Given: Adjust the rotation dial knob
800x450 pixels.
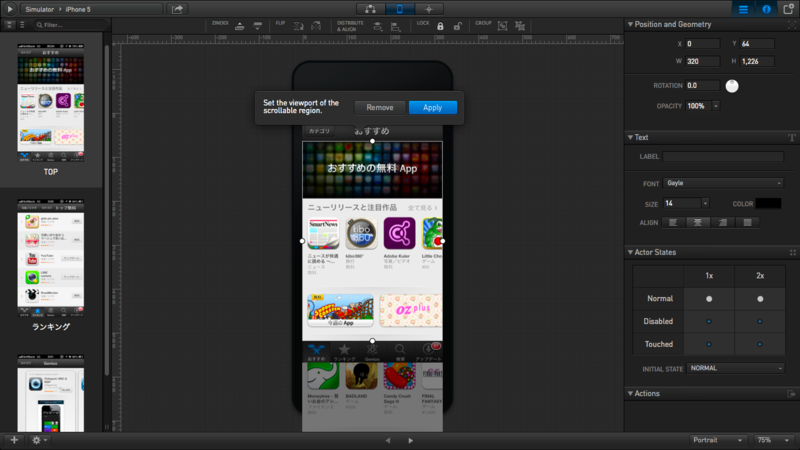Looking at the screenshot, I should [x=732, y=86].
